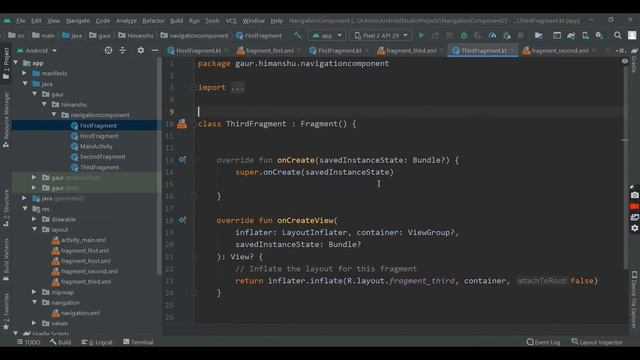Expand the manifests folder
Viewport: 640px width, 360px height.
(x=24, y=73)
